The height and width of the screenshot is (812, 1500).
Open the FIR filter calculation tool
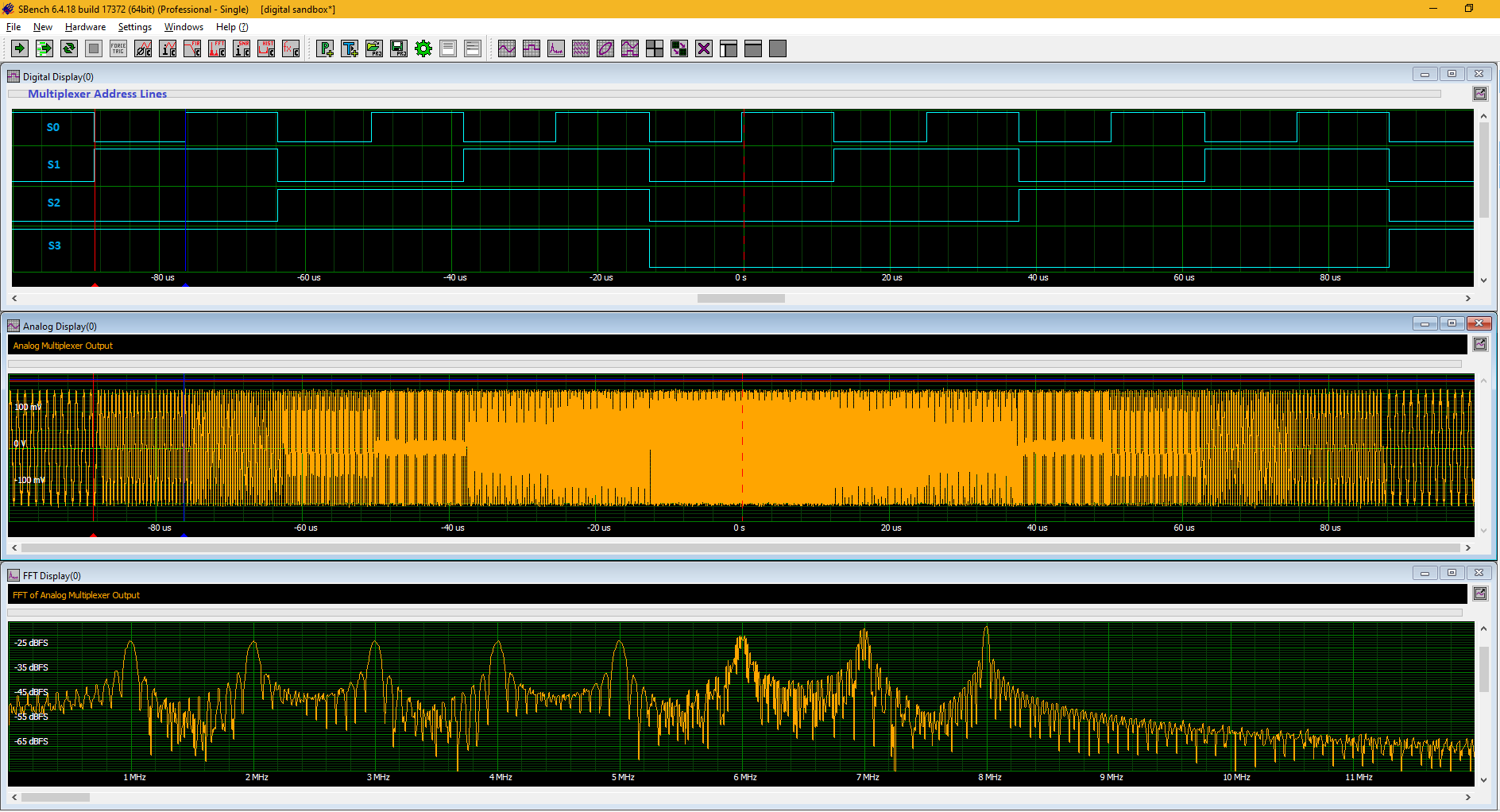(192, 48)
